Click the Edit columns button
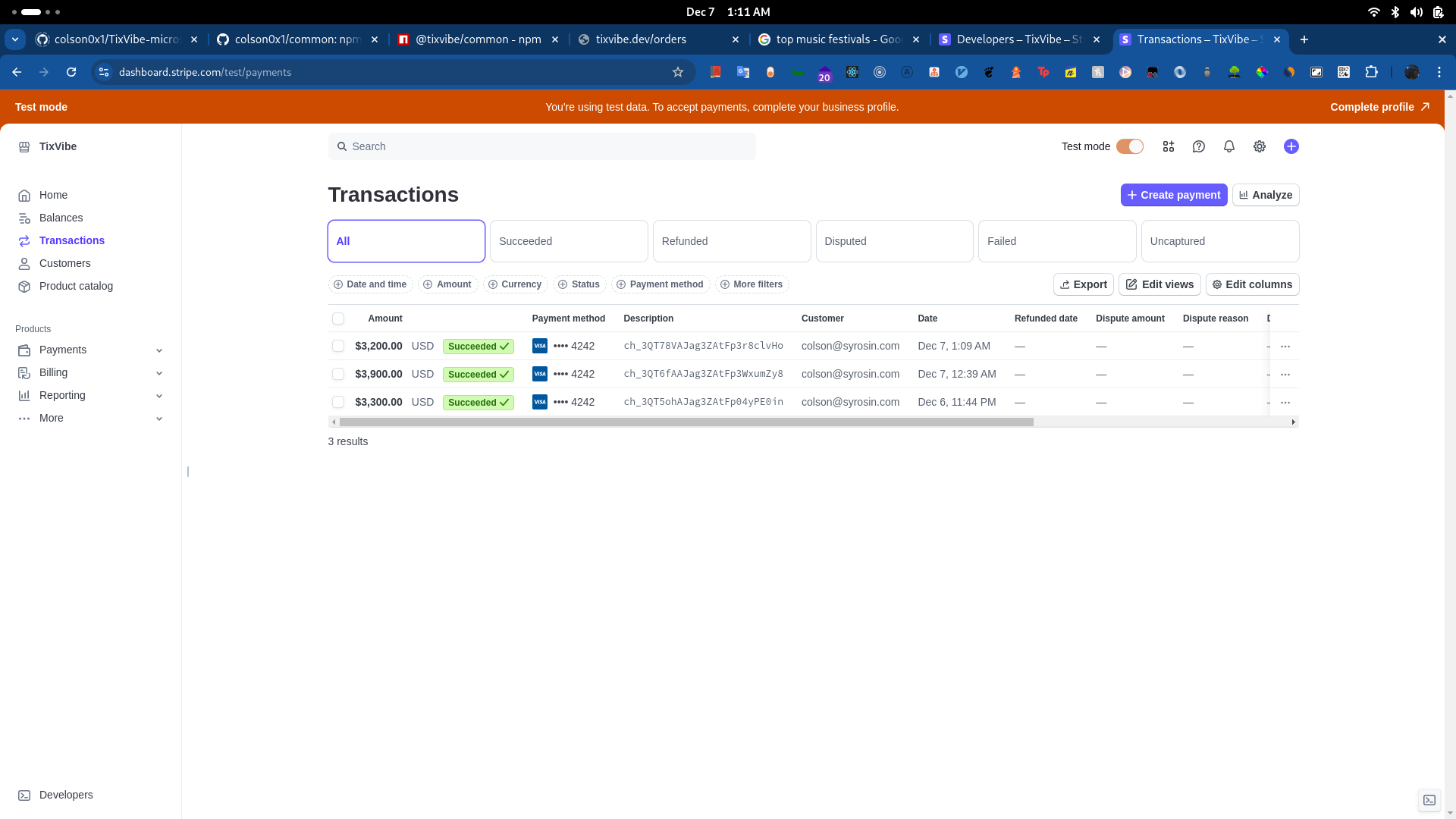 1253,284
